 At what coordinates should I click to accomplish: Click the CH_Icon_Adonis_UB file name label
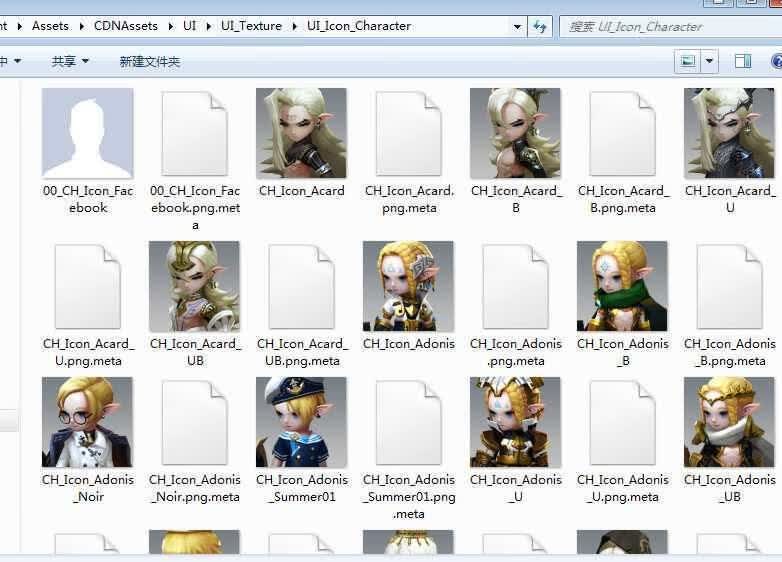click(730, 488)
